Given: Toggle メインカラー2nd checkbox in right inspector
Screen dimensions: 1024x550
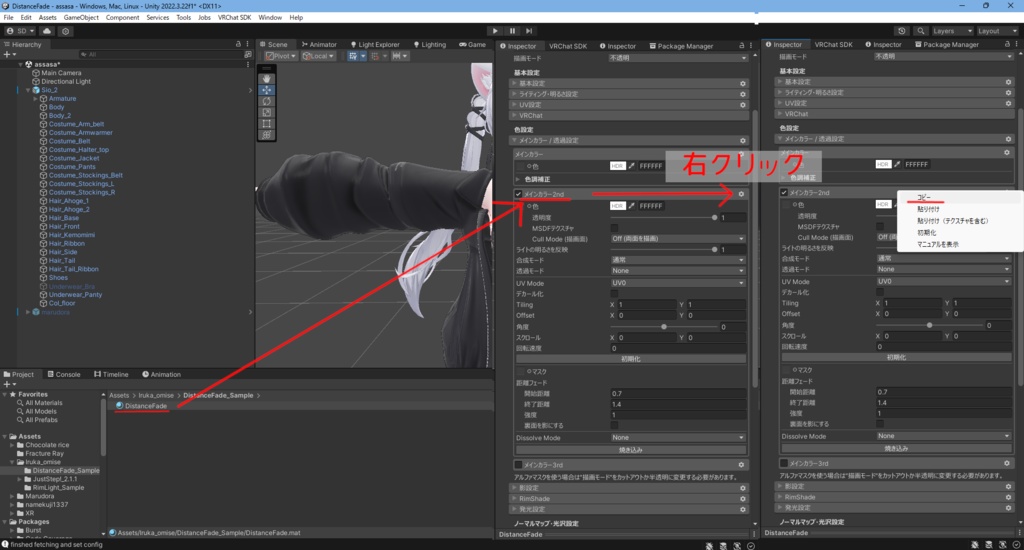Looking at the screenshot, I should click(784, 193).
